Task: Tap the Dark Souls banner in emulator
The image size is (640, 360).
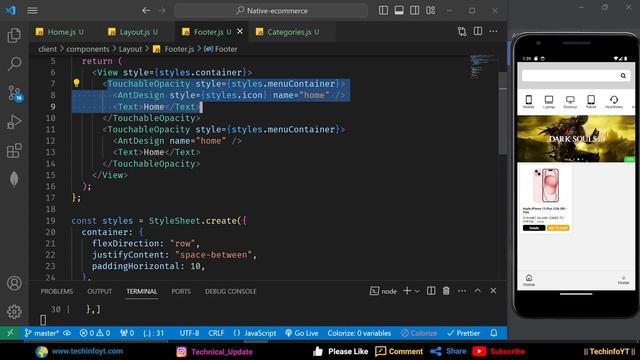Action: click(x=576, y=139)
